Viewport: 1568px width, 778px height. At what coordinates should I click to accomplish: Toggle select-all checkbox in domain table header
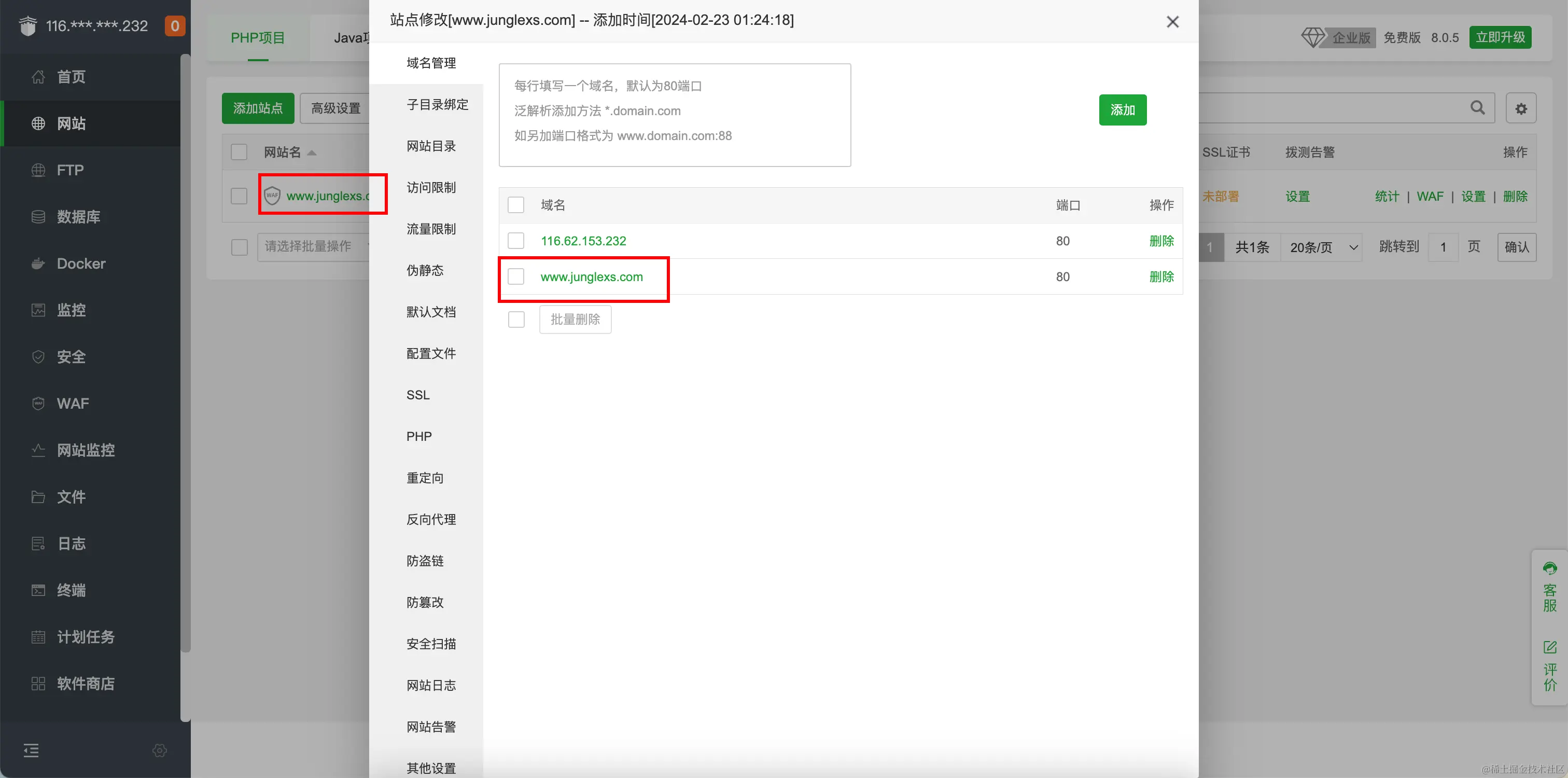tap(515, 205)
